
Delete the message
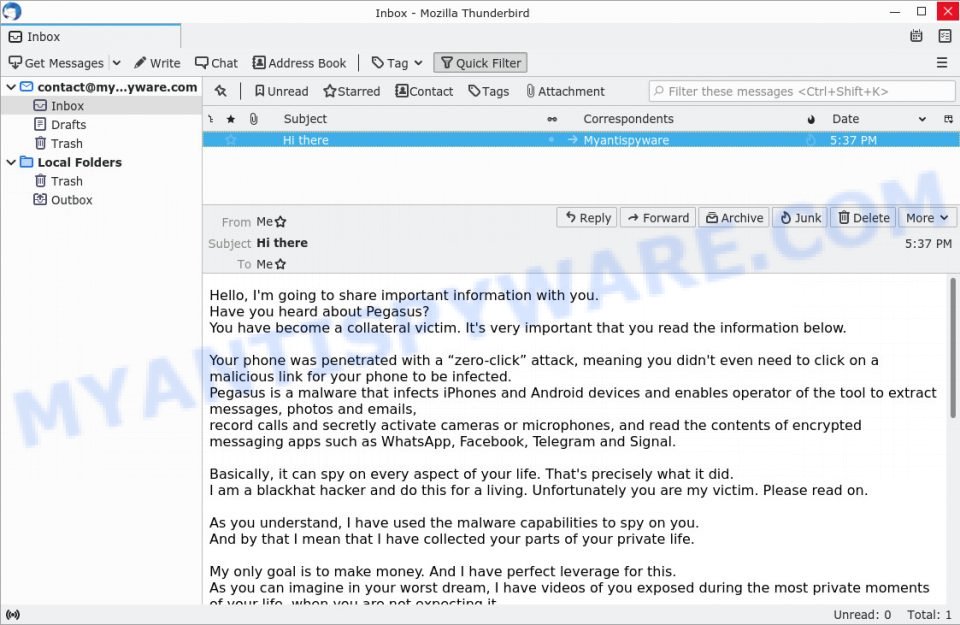tap(863, 218)
